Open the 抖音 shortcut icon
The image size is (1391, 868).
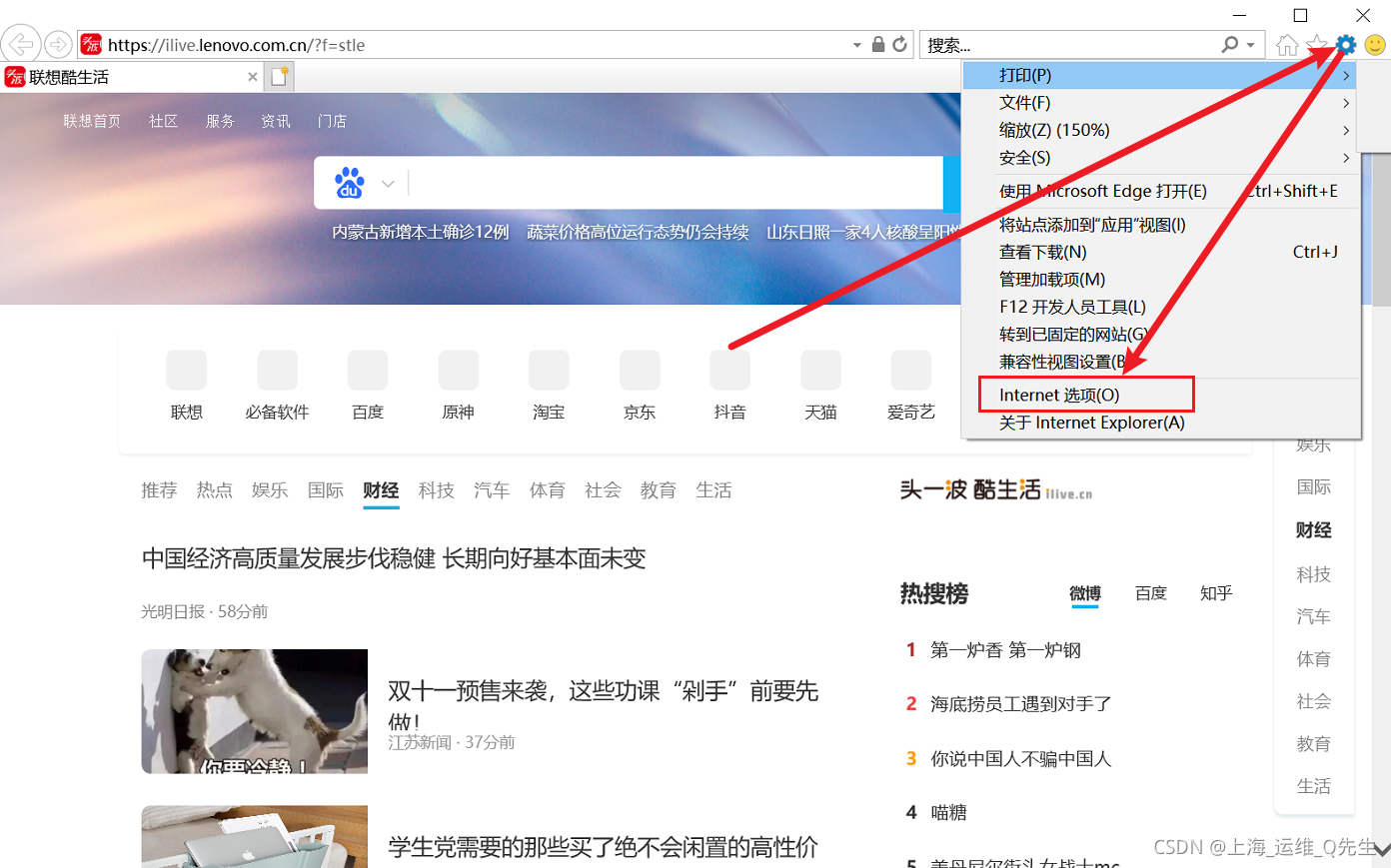point(729,370)
